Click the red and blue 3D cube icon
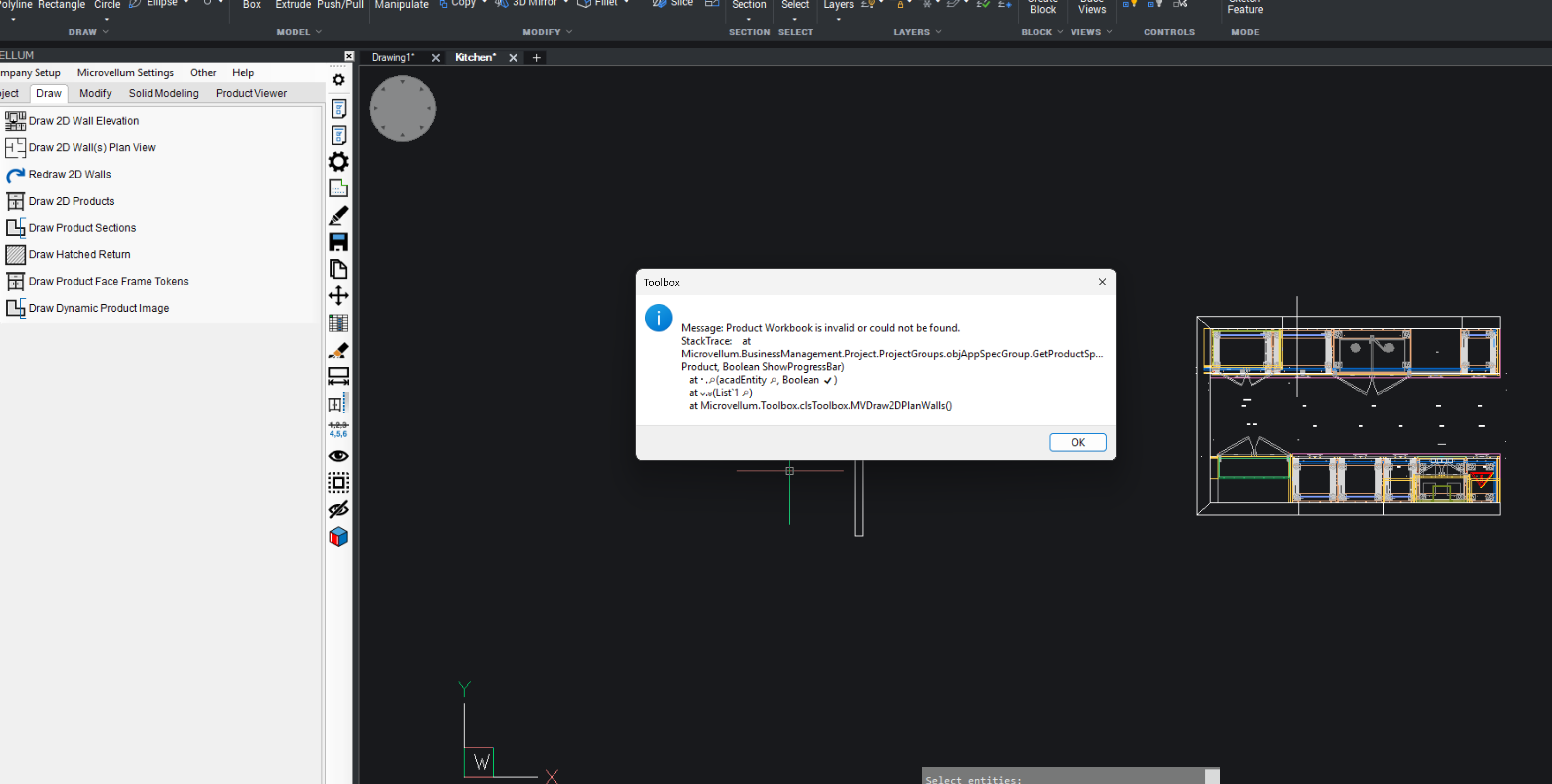The height and width of the screenshot is (784, 1552). (338, 536)
